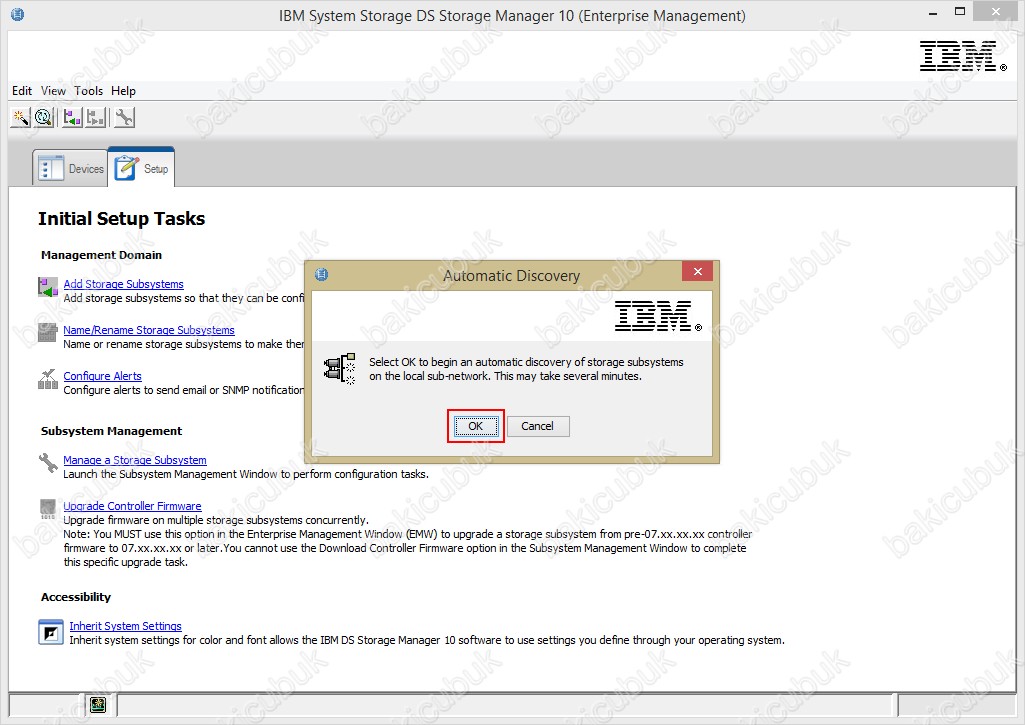The height and width of the screenshot is (725, 1025).
Task: Minimize the Enterprise Management window
Action: (933, 12)
